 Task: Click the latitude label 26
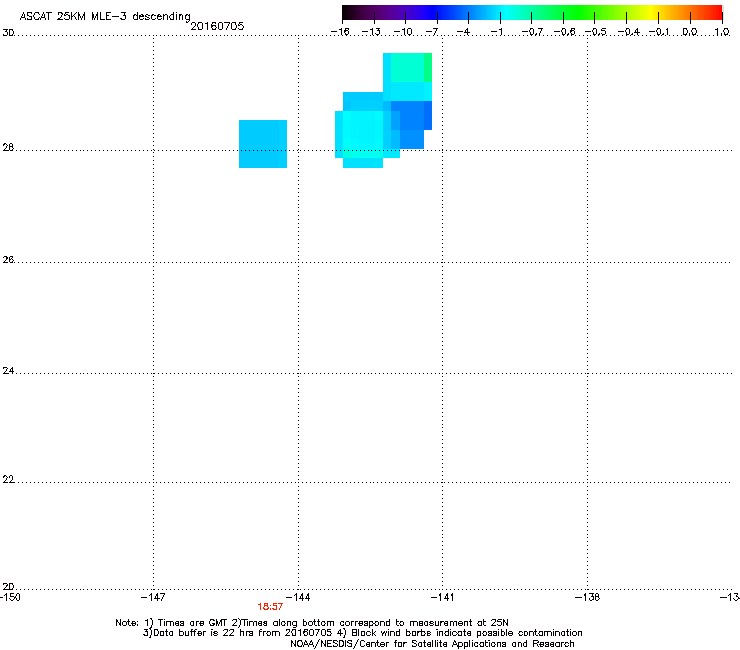click(x=8, y=260)
